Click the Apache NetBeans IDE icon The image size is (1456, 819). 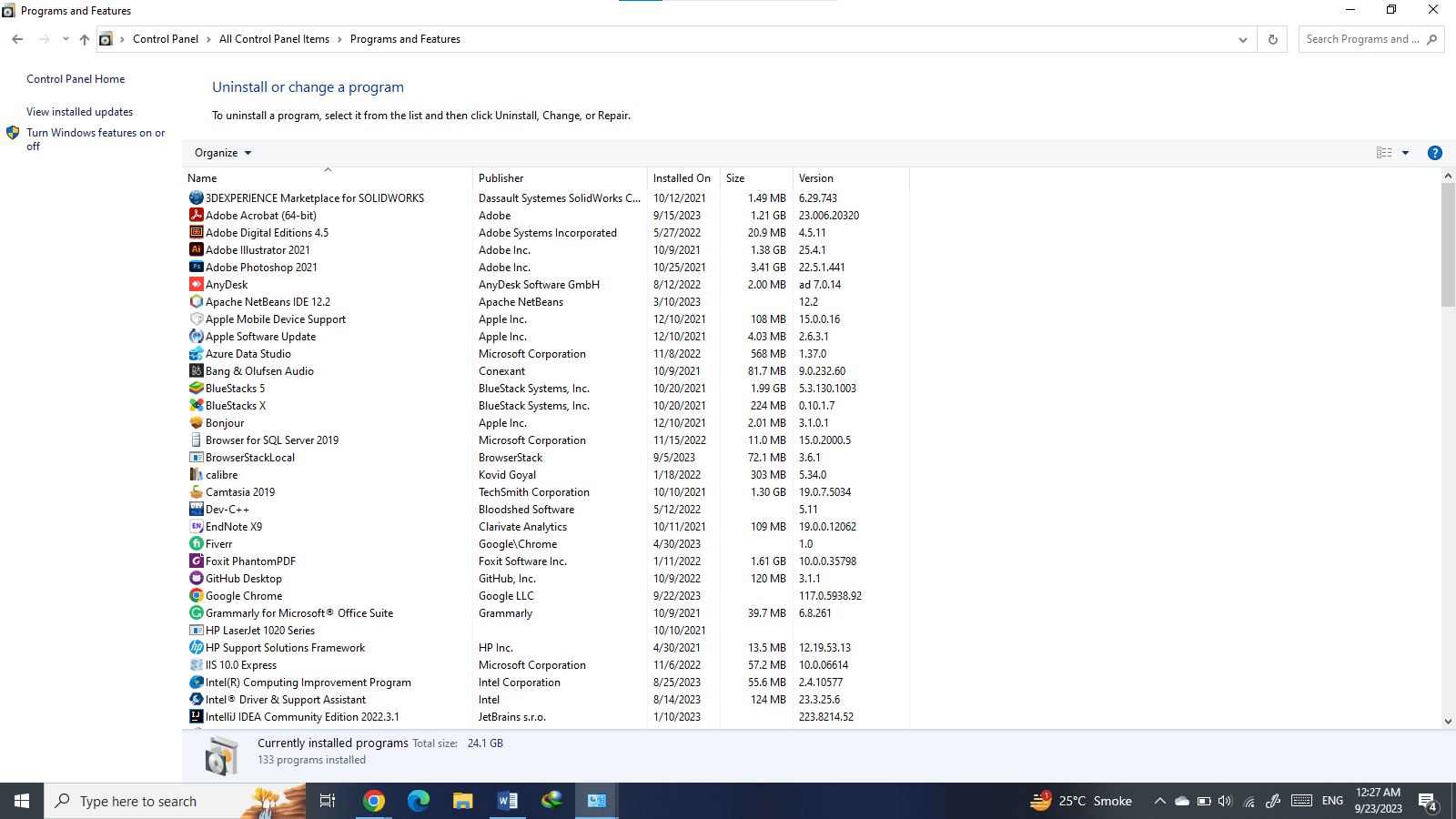196,301
